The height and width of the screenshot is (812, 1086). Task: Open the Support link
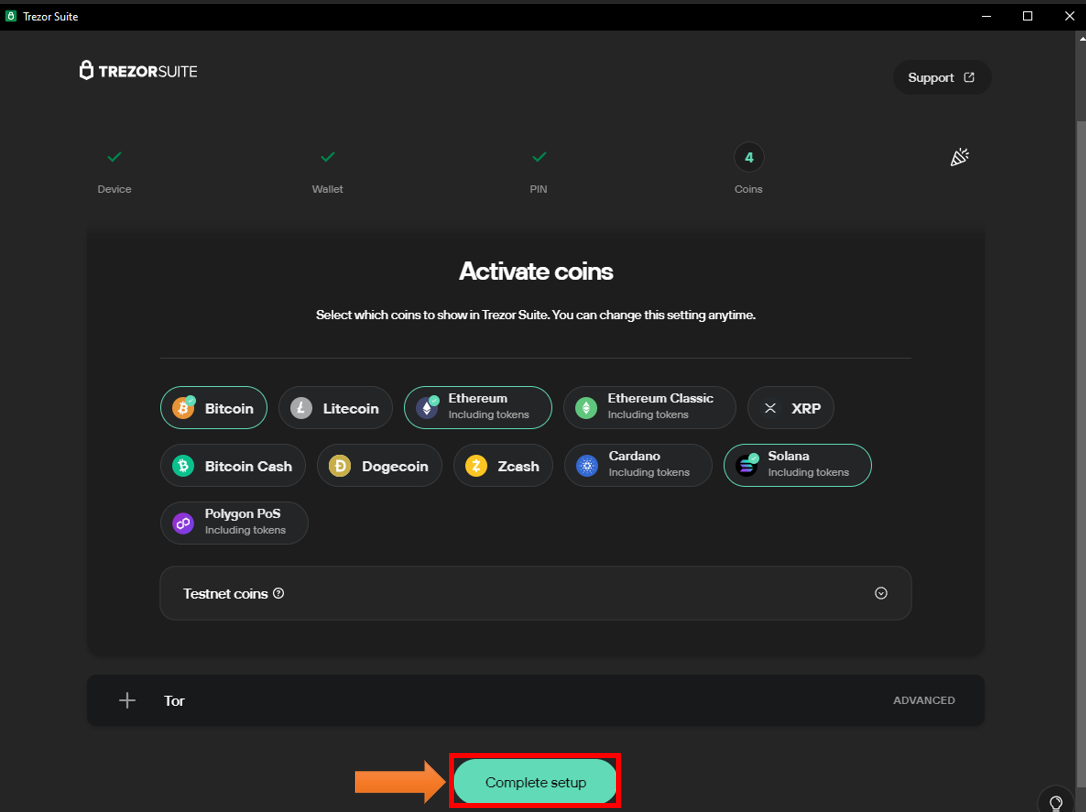pos(942,78)
